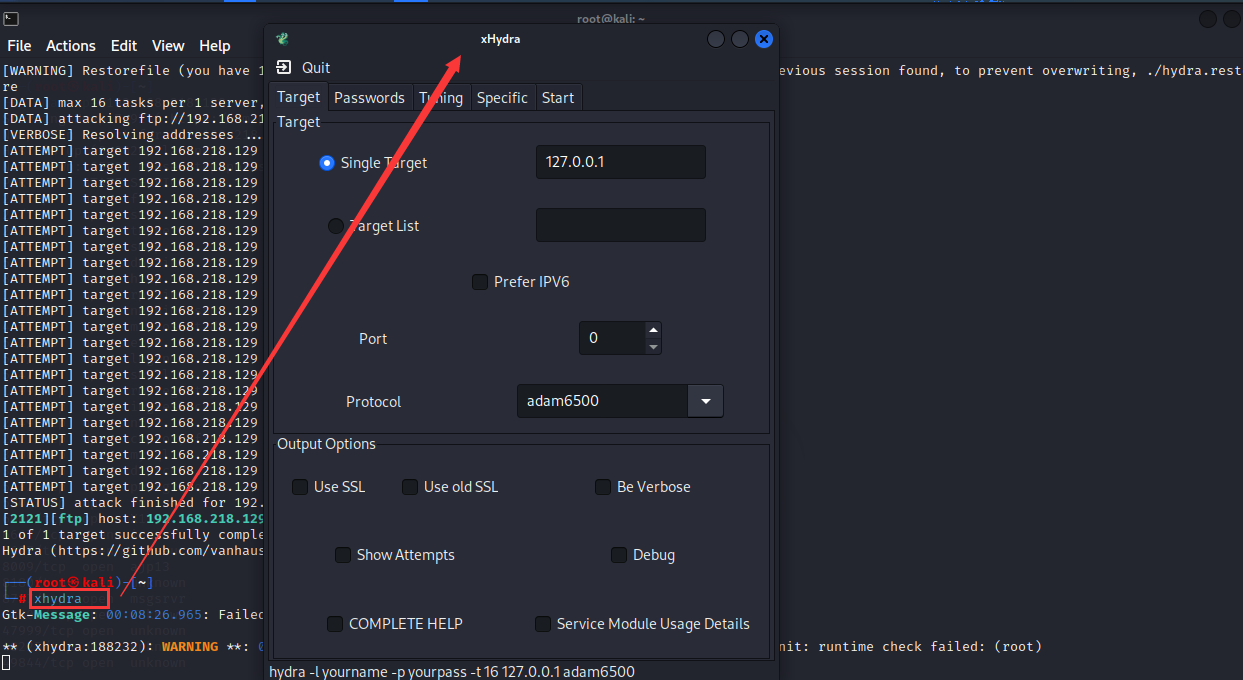Screen dimensions: 1243x680
Task: Click the Port number field
Action: pyautogui.click(x=612, y=338)
